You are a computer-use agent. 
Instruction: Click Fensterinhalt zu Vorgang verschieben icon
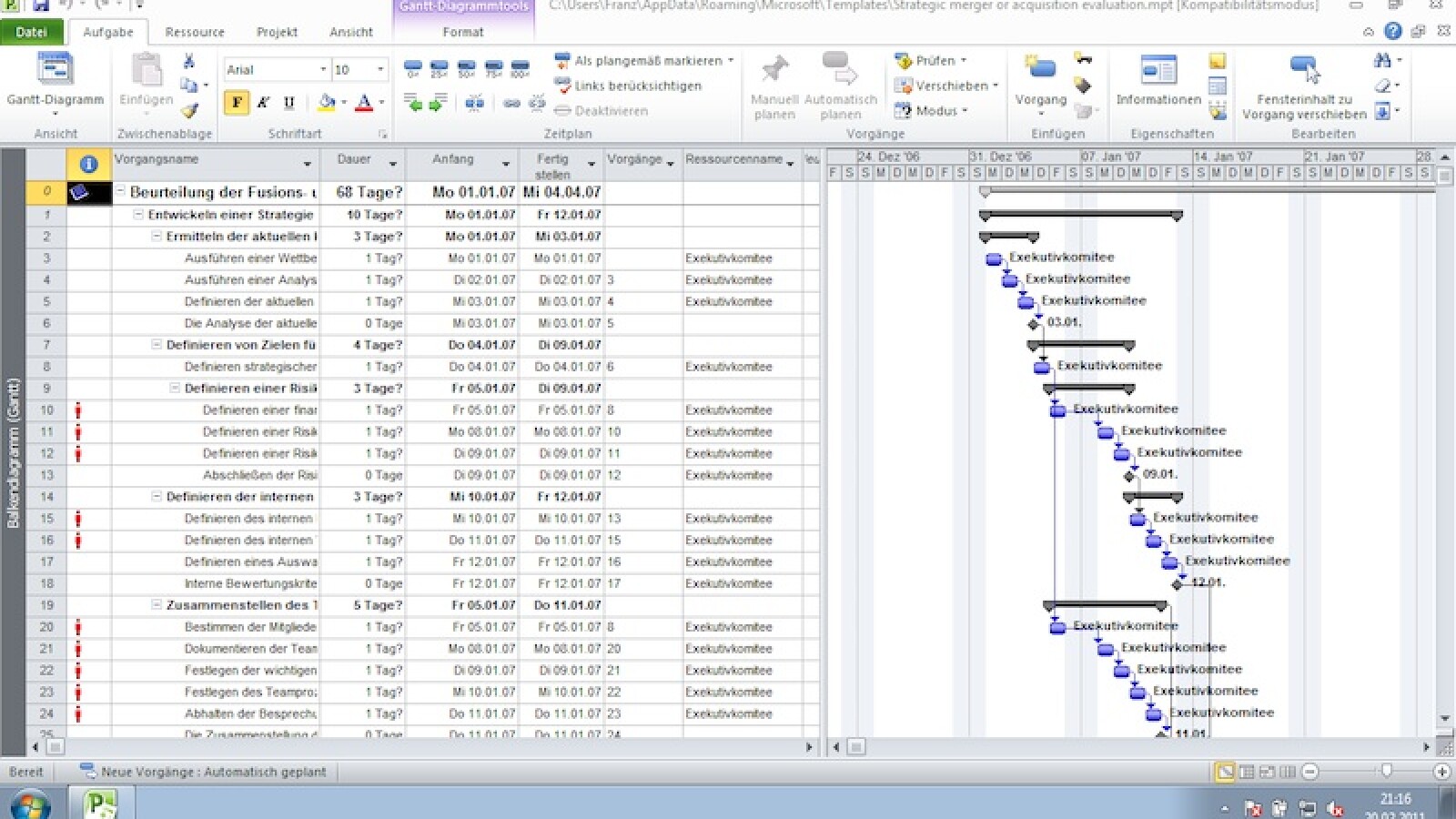[x=1304, y=69]
